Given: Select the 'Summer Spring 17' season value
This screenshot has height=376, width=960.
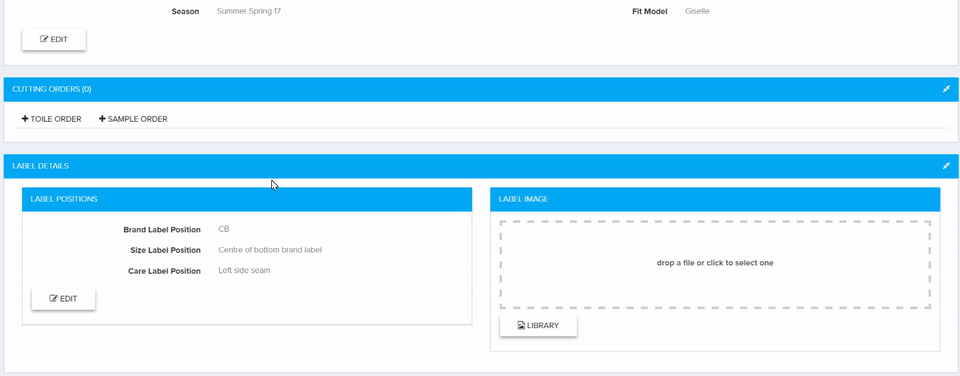Looking at the screenshot, I should click(249, 11).
